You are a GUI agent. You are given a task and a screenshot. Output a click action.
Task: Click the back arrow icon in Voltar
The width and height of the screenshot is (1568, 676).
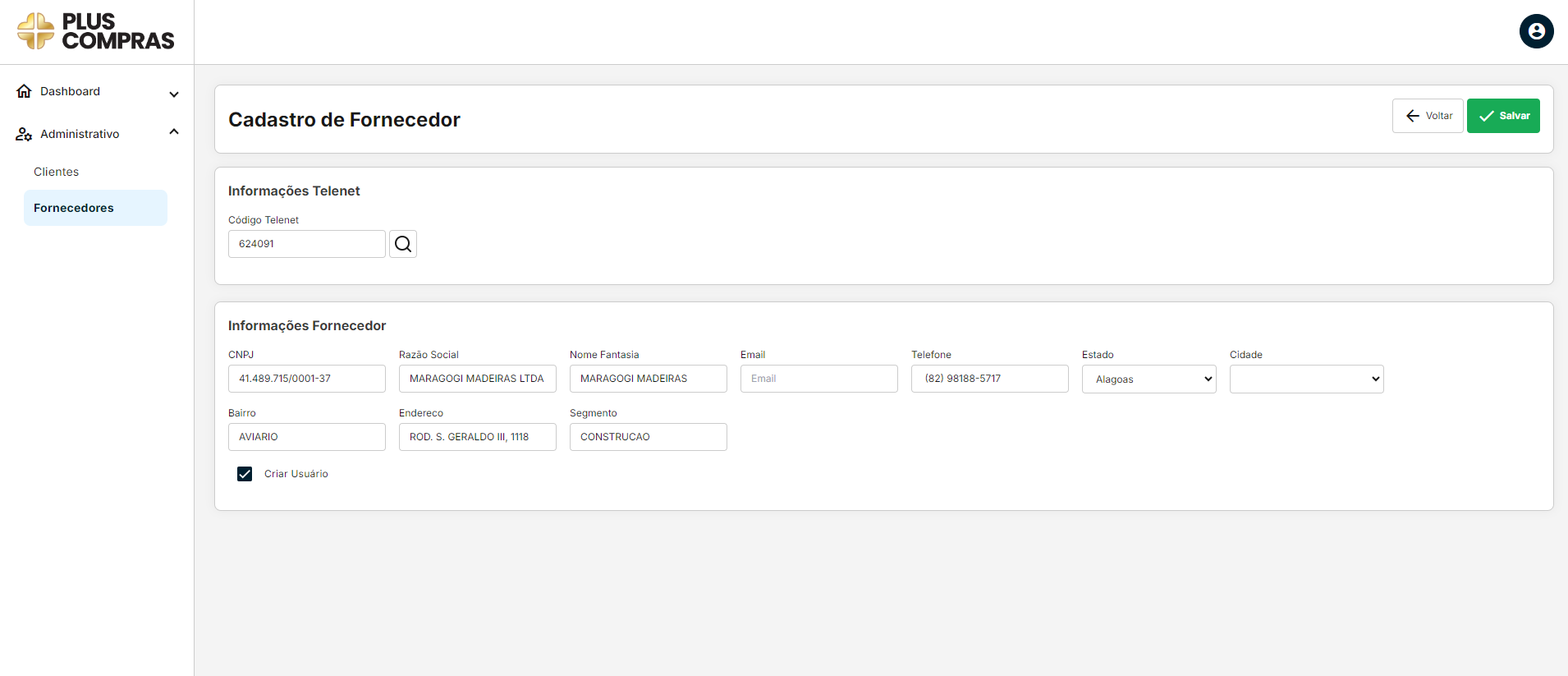coord(1413,116)
